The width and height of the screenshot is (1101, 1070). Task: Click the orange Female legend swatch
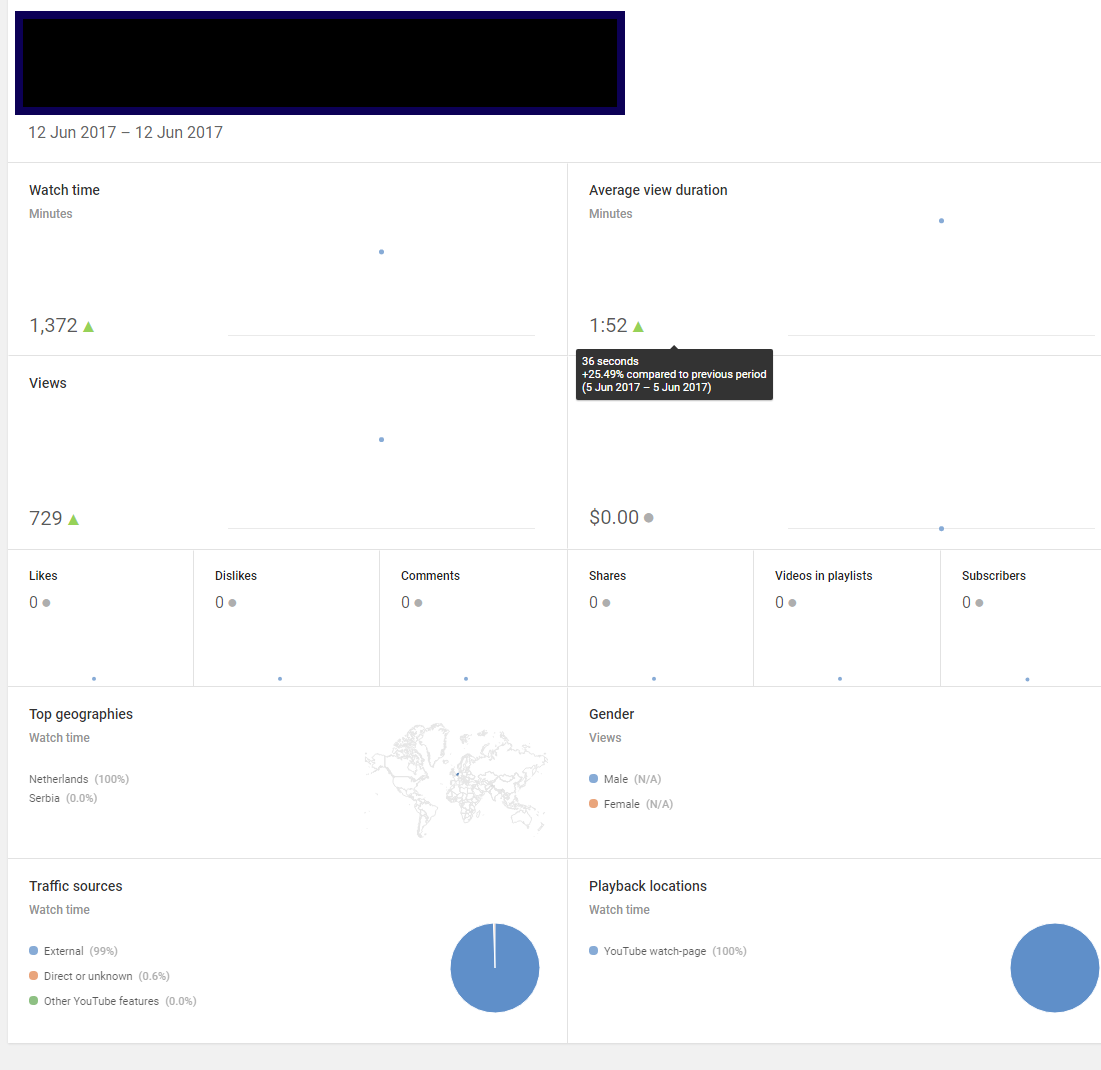593,804
